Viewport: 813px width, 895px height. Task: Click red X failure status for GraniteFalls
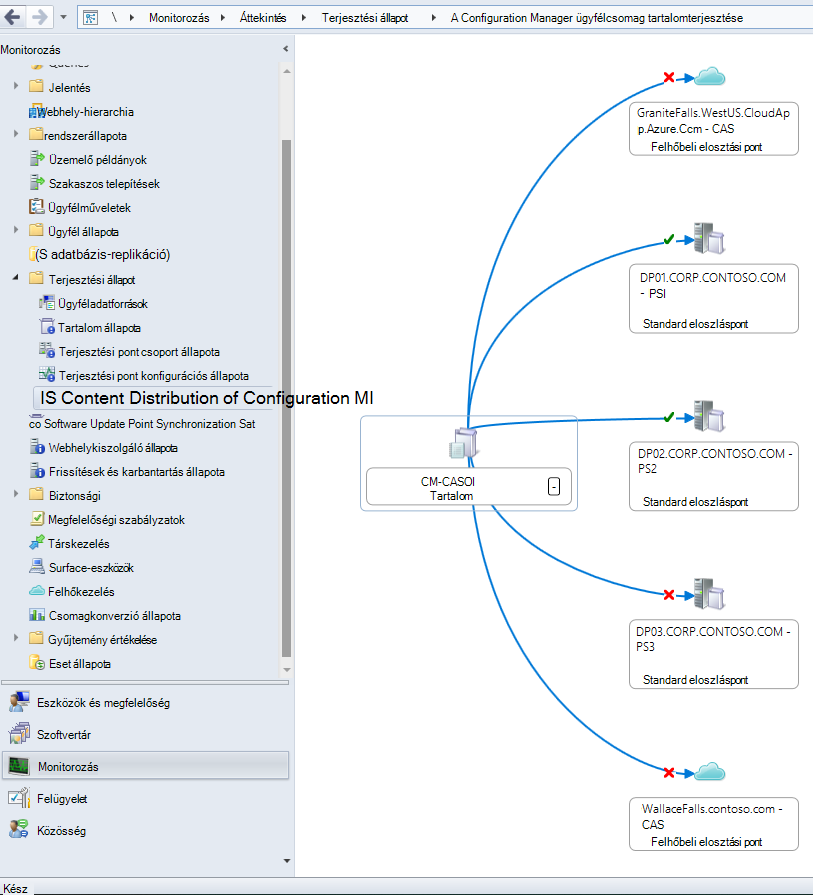coord(669,77)
